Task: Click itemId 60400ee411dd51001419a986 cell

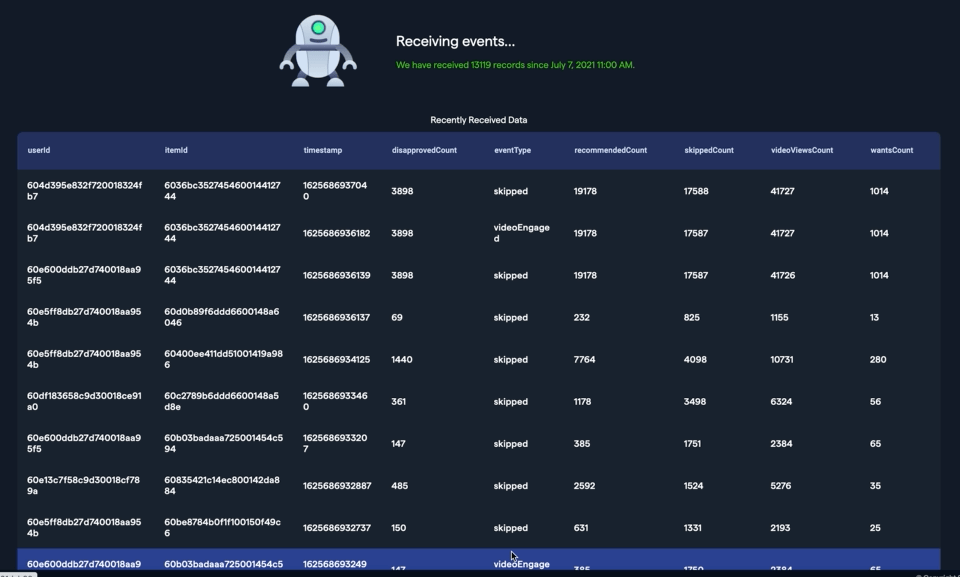Action: [223, 359]
